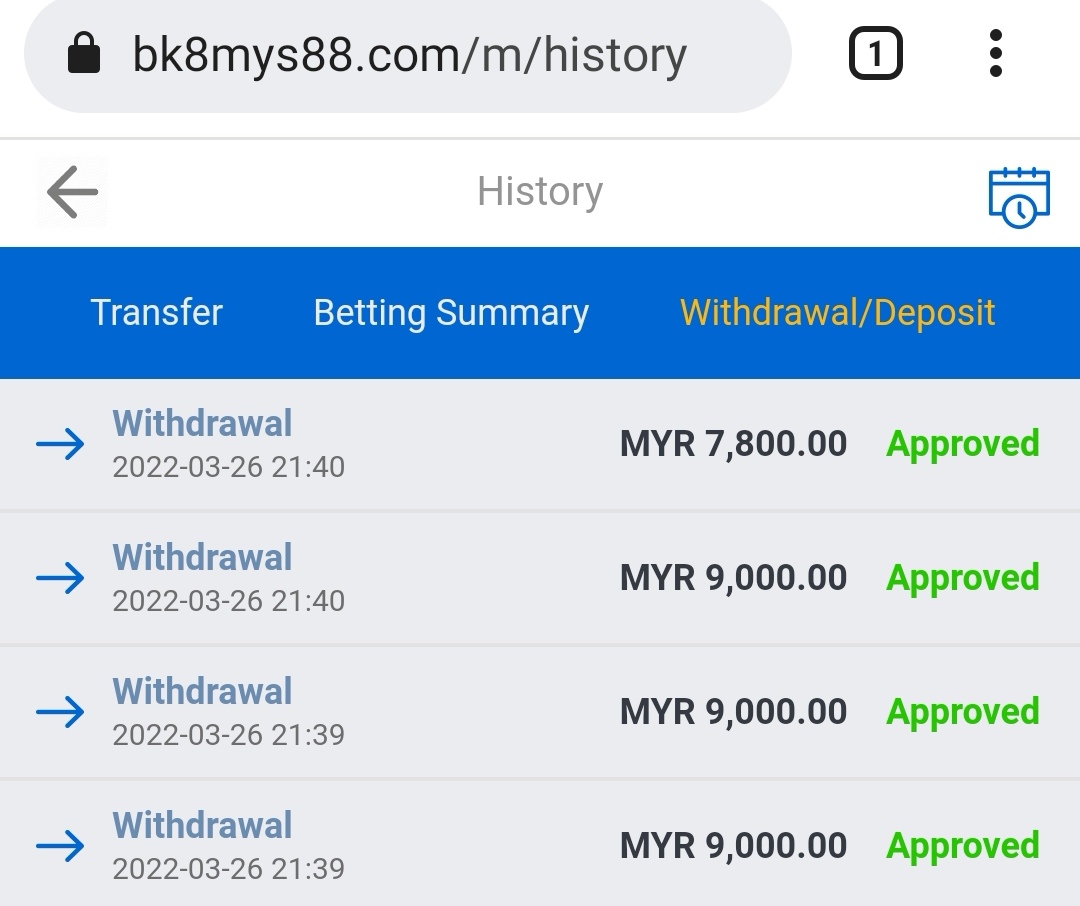Switch to the Betting Summary tab
Viewport: 1080px width, 906px height.
coord(451,313)
